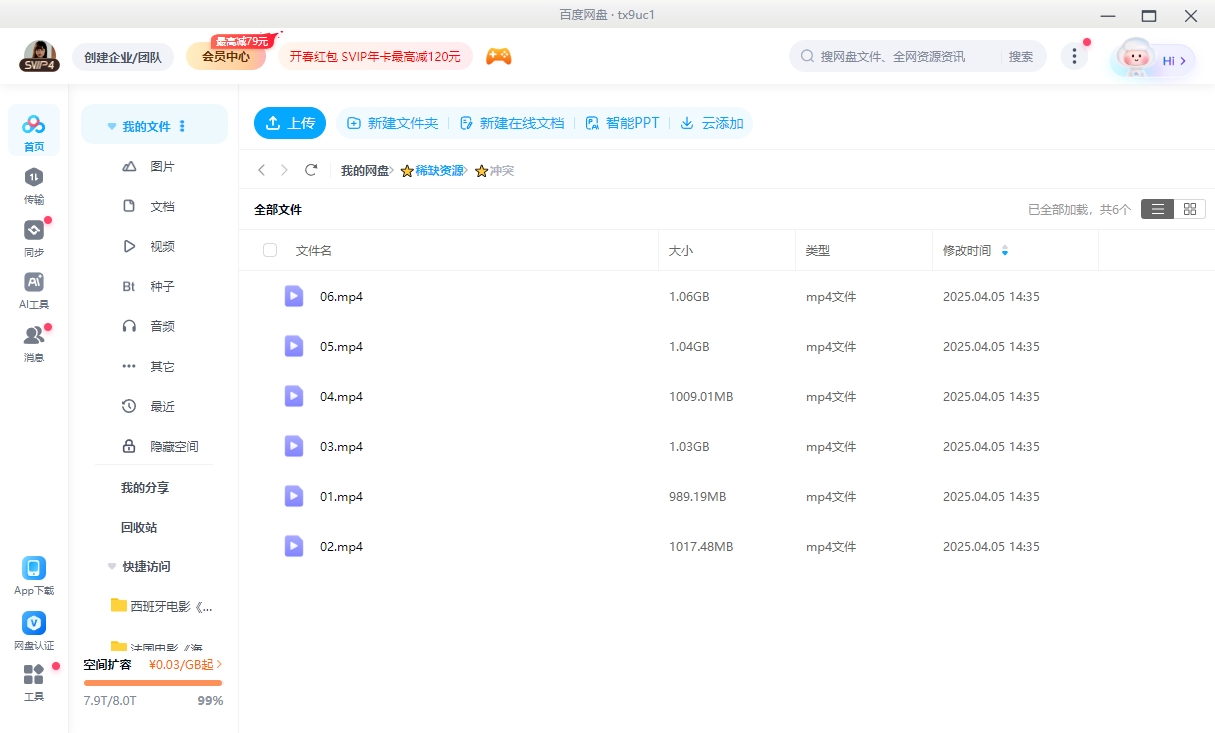Switch to grid view layout
The height and width of the screenshot is (733, 1215).
(1190, 209)
